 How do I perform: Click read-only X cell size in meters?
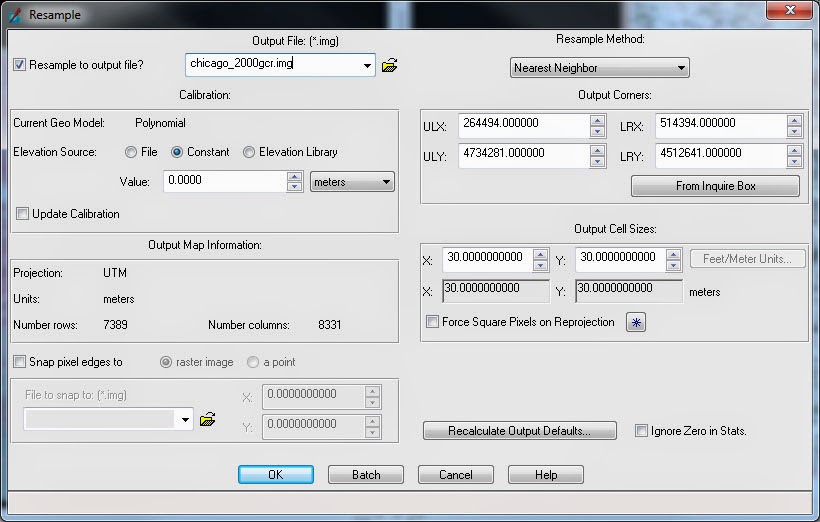pyautogui.click(x=496, y=291)
